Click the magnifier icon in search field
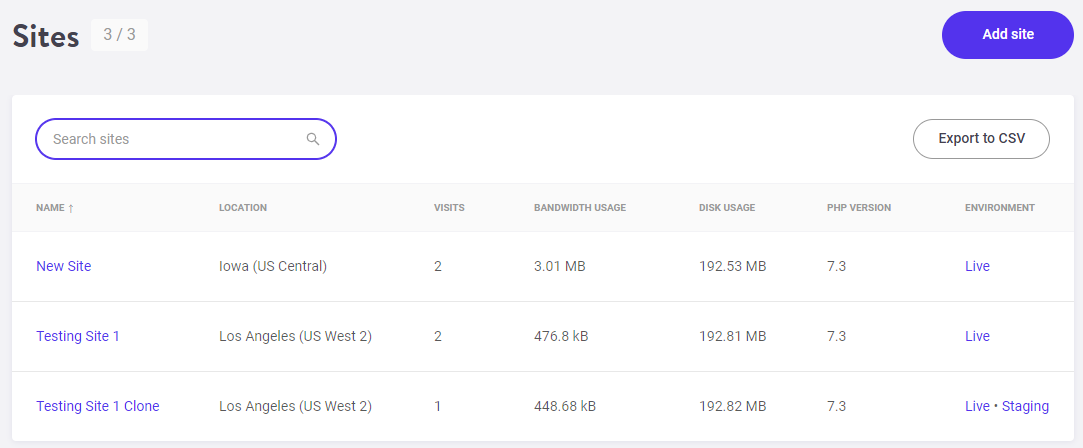The image size is (1083, 448). 313,139
